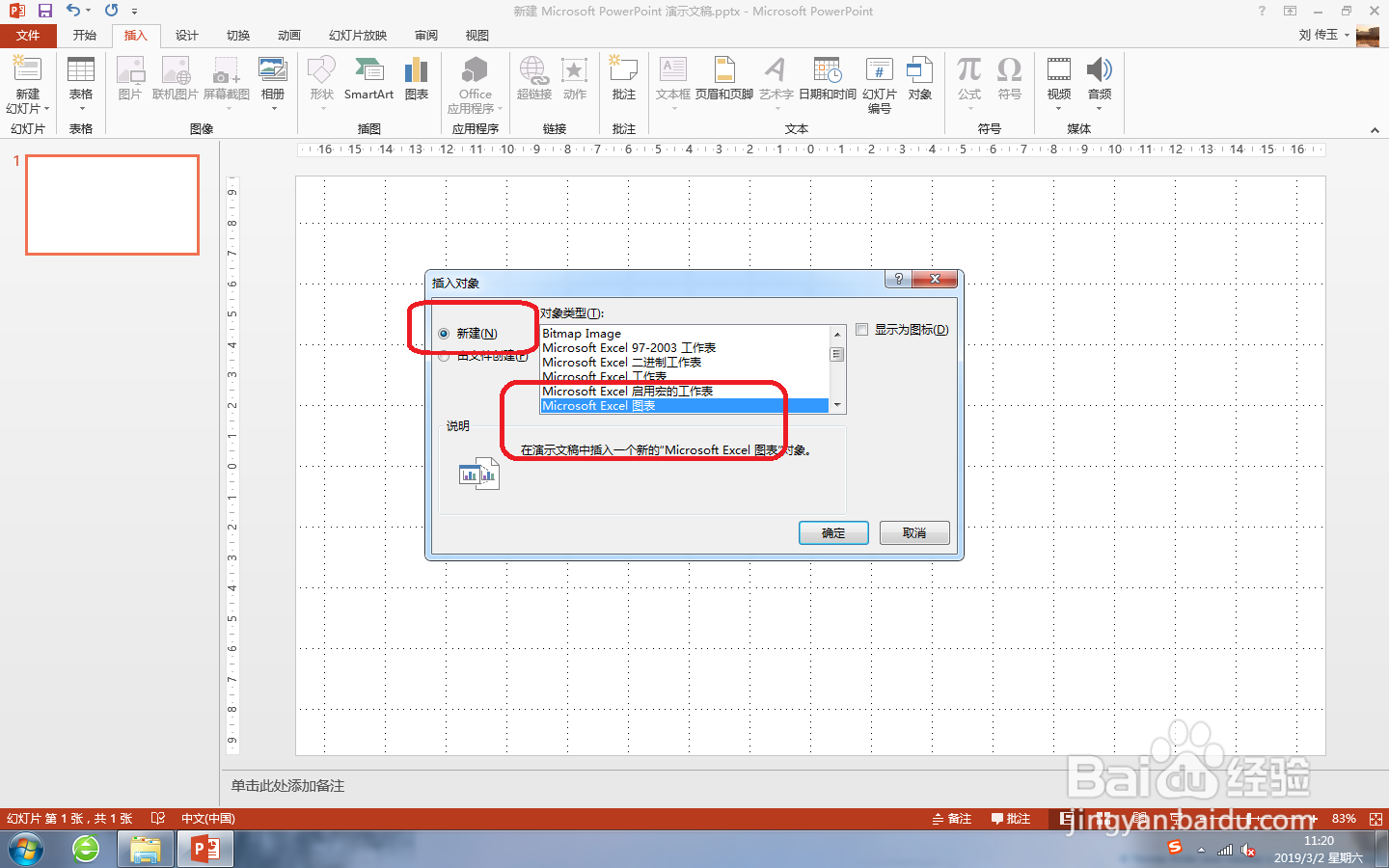1389x868 pixels.
Task: Cancel the insert object dialog
Action: (x=913, y=532)
